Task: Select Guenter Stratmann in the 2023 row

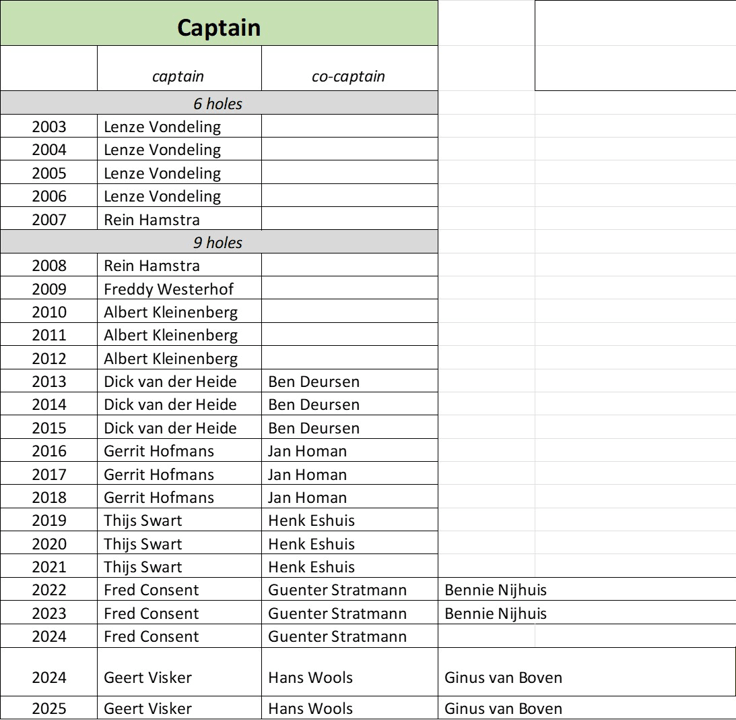Action: [337, 613]
